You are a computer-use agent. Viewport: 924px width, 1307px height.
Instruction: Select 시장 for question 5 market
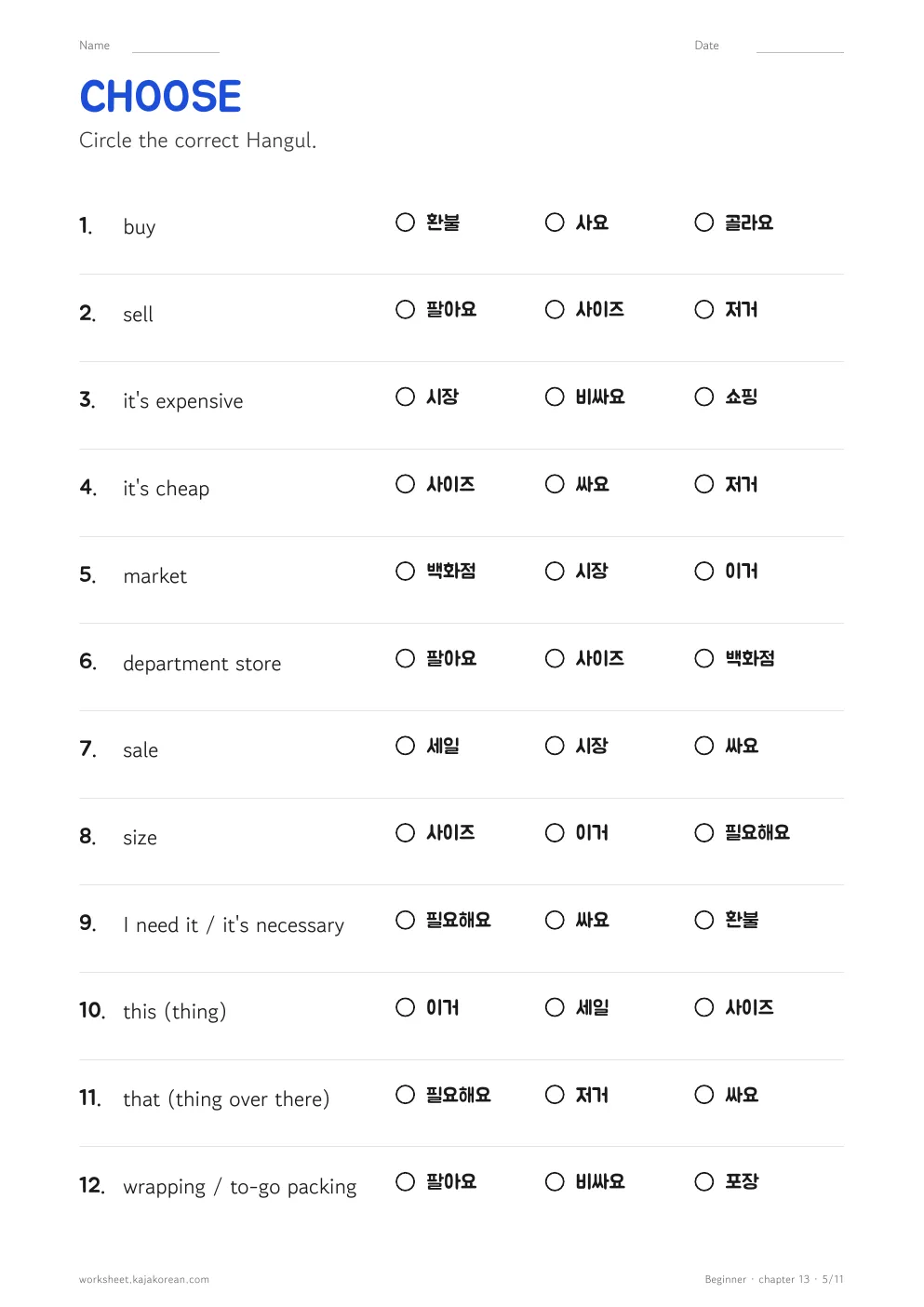pyautogui.click(x=555, y=571)
